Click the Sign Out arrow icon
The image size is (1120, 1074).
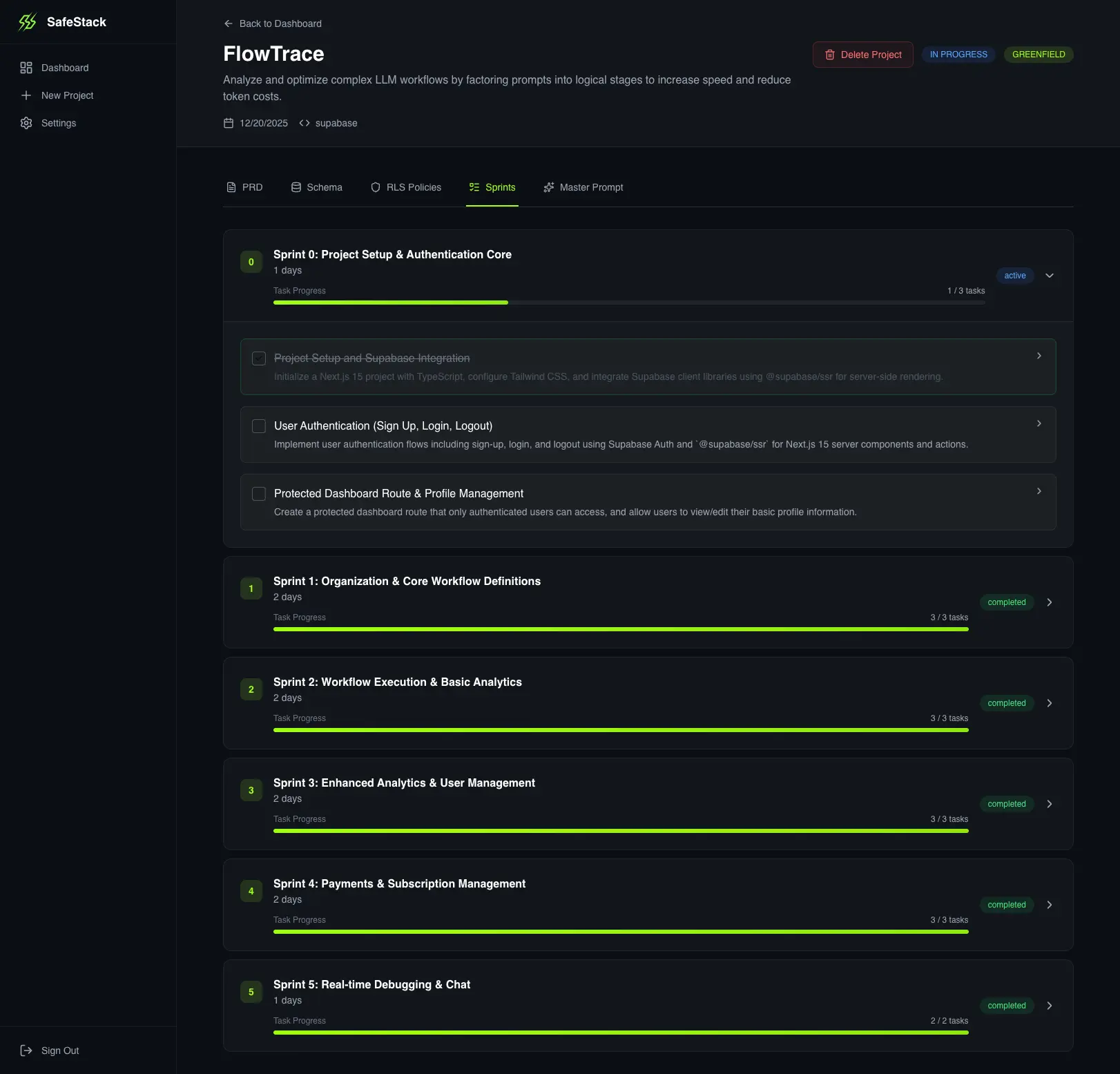26,1051
